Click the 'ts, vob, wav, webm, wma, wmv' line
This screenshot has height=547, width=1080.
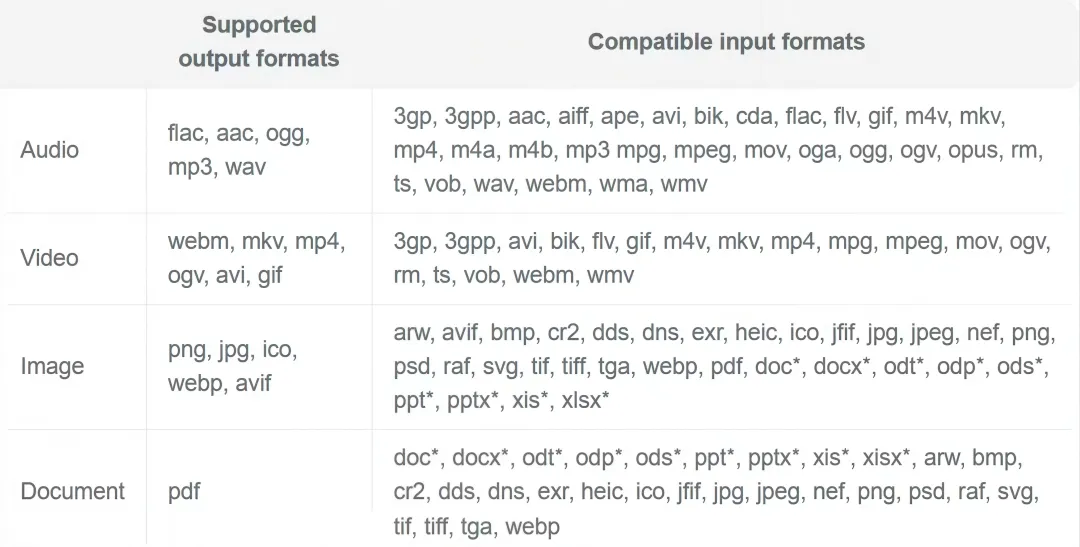tap(550, 184)
